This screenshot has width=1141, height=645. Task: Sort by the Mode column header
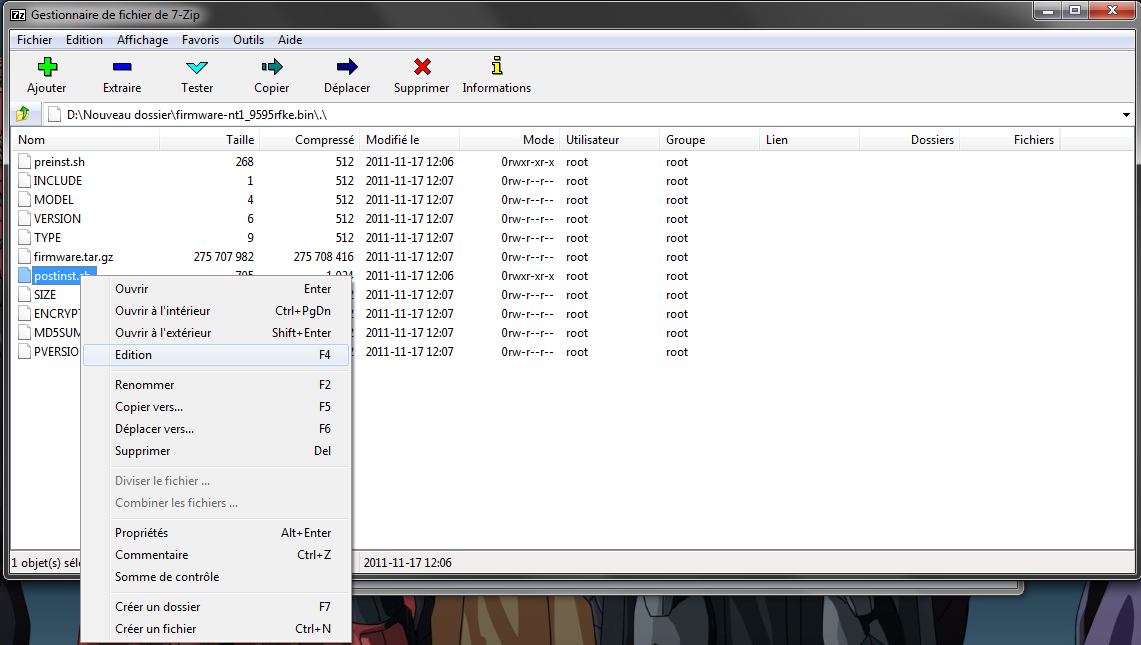point(509,140)
